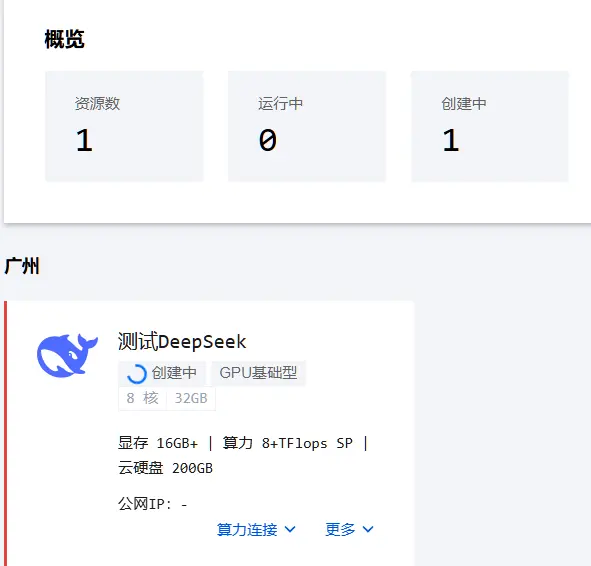
Task: Click the 显存 16GB+ spec line
Action: pos(158,443)
